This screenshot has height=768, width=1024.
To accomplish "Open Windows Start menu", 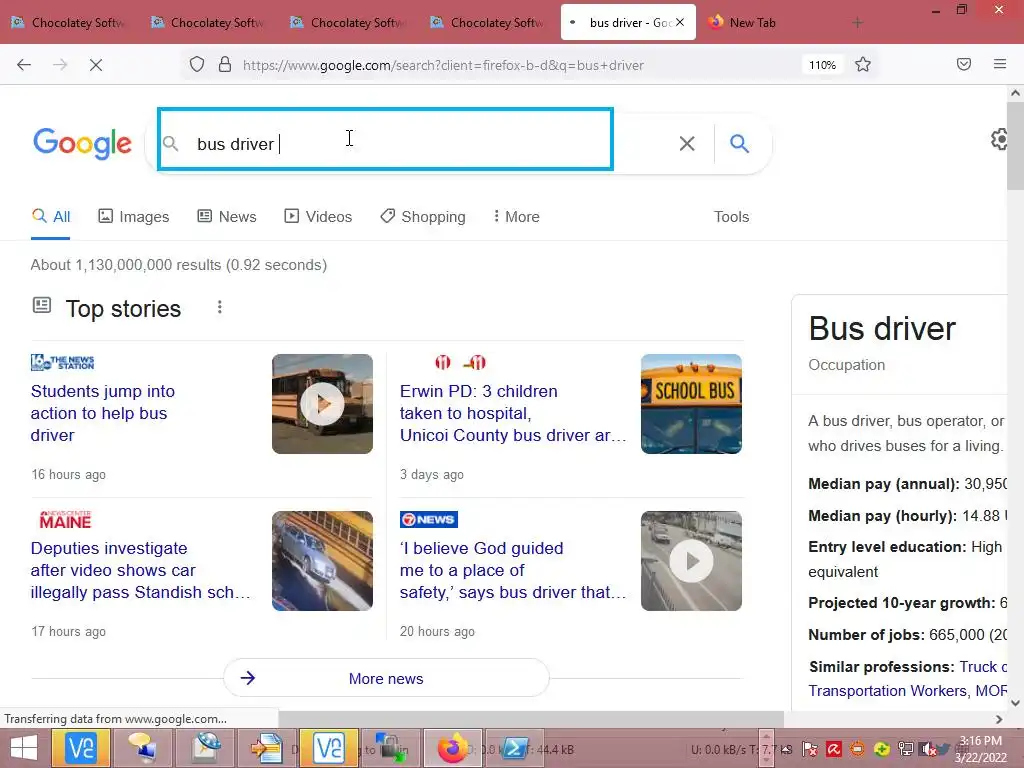I will tap(24, 748).
